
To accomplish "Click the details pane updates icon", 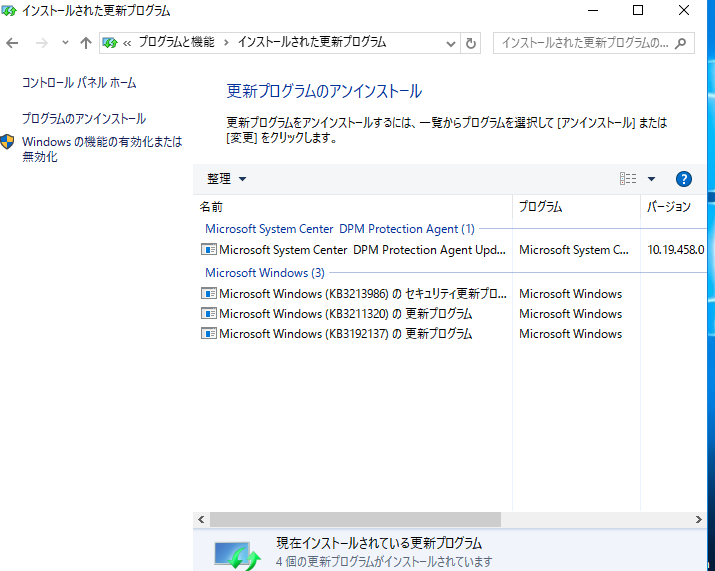I will pos(238,555).
